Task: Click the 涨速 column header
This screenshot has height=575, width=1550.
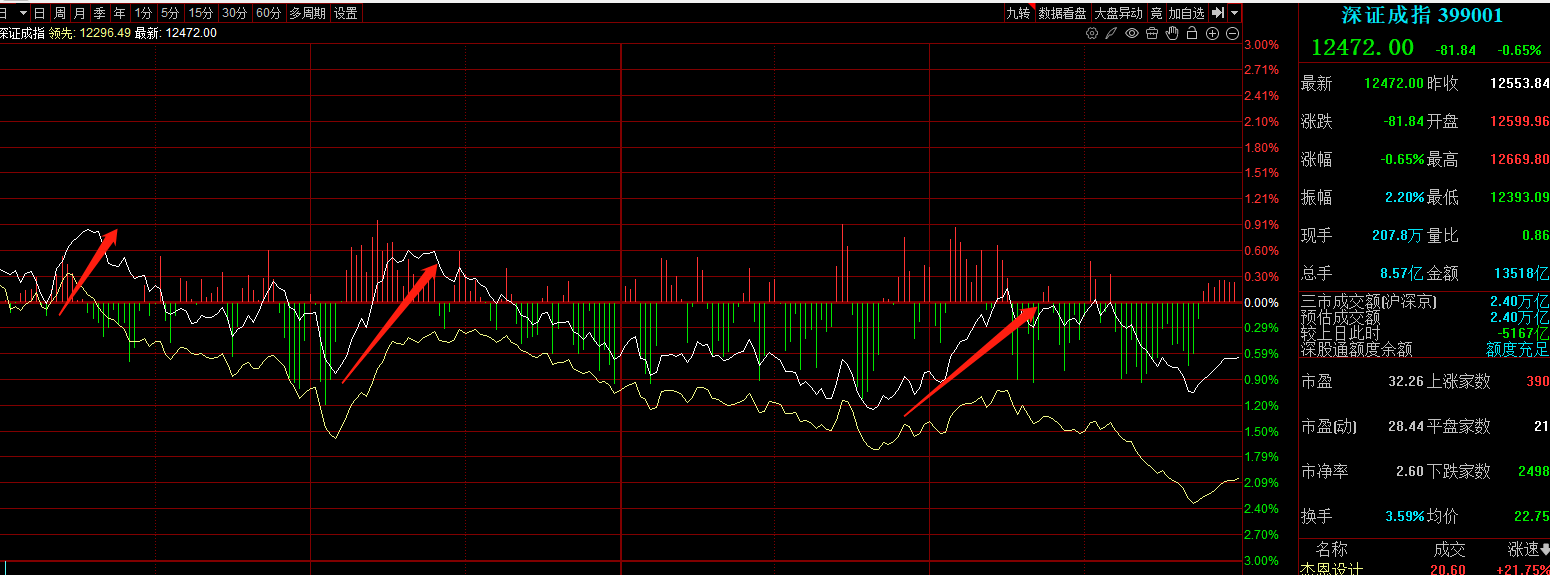Action: pyautogui.click(x=1523, y=549)
